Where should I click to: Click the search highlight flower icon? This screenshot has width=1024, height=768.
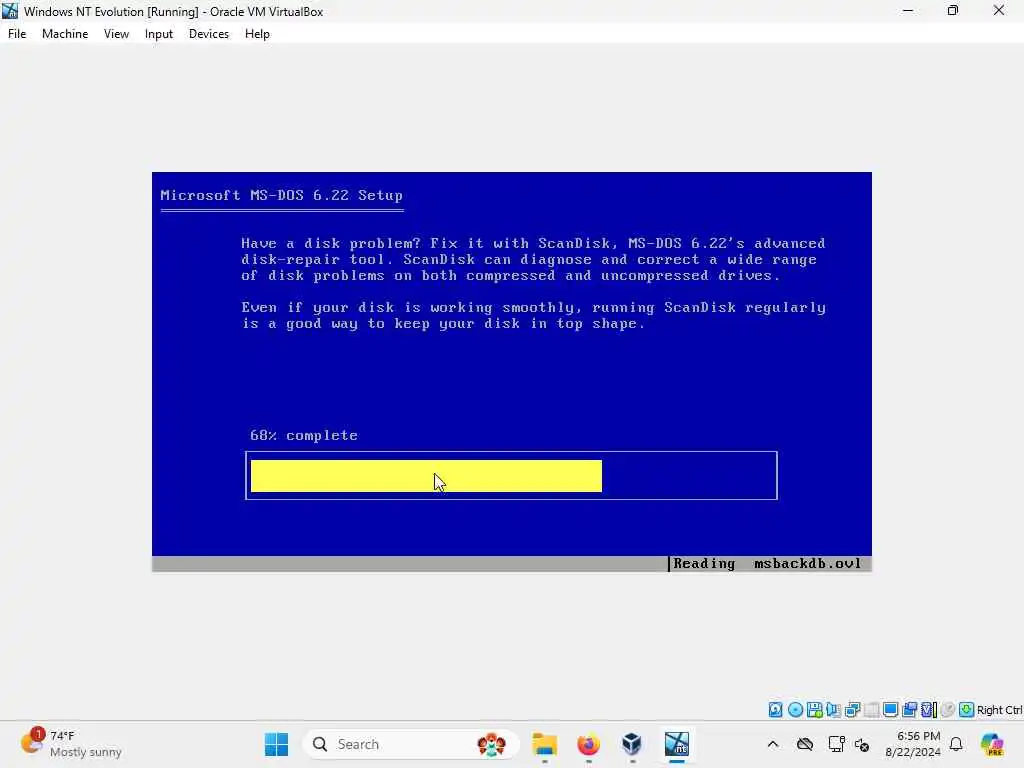pos(491,744)
